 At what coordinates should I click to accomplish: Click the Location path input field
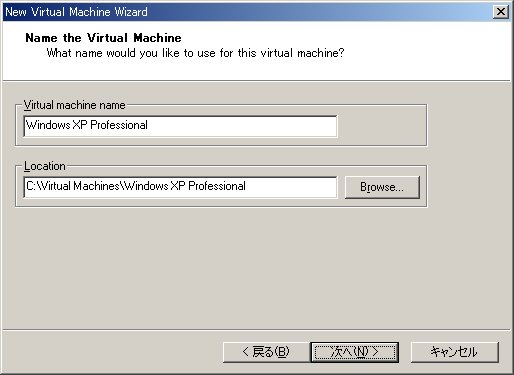point(180,187)
